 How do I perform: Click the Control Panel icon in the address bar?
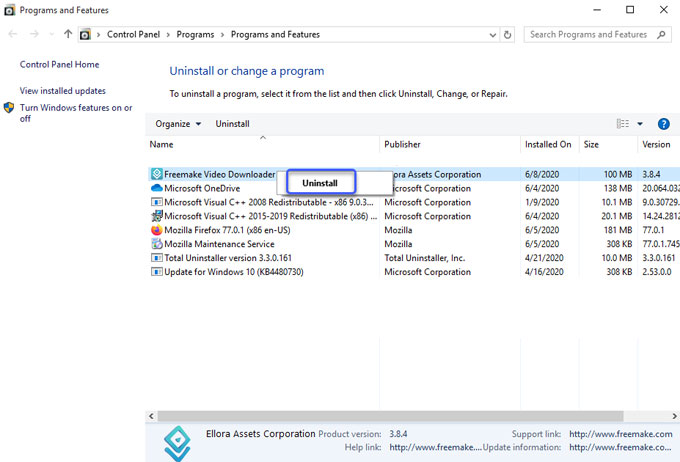click(85, 34)
